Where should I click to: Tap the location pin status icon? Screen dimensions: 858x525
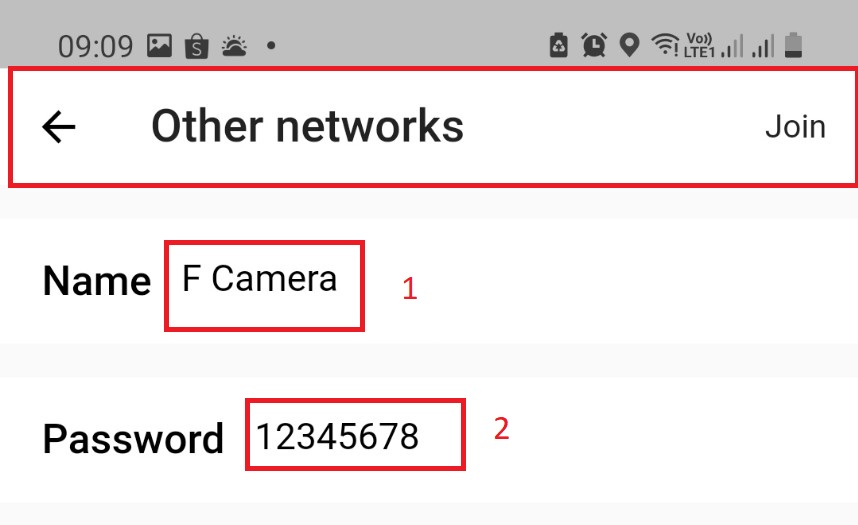tap(629, 45)
